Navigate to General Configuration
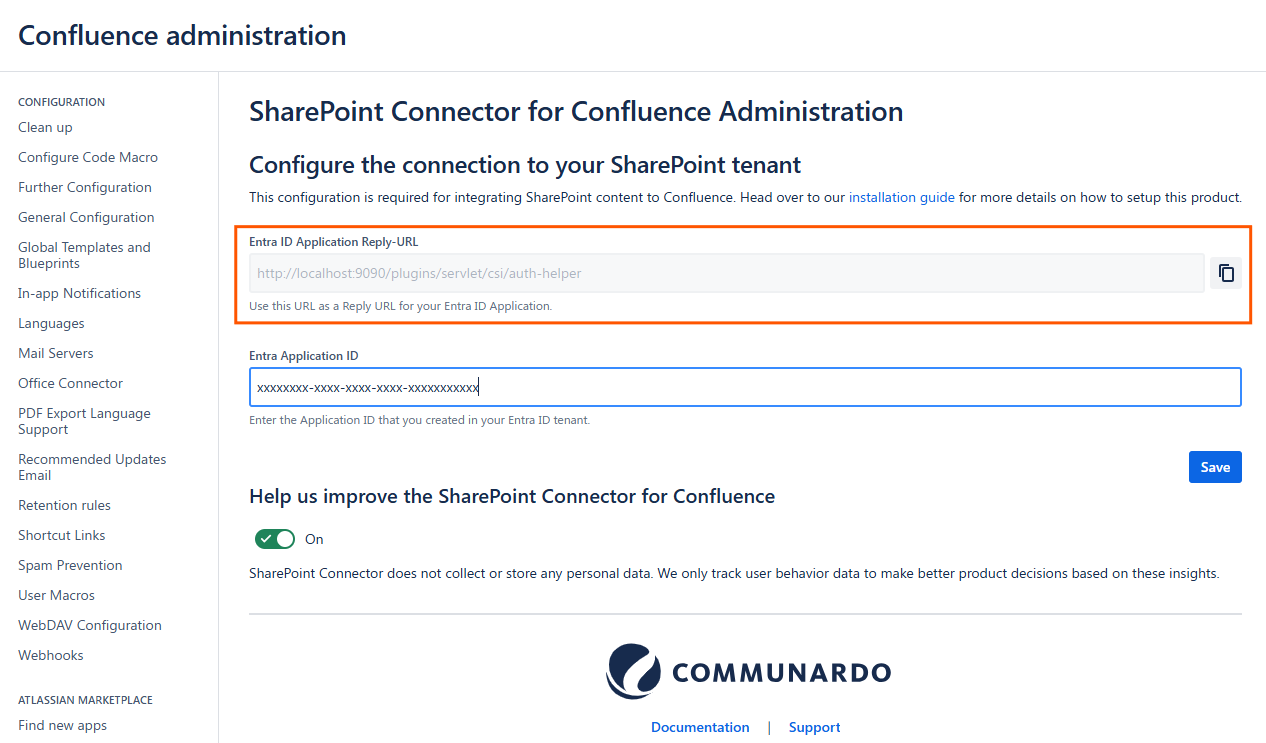 tap(86, 217)
